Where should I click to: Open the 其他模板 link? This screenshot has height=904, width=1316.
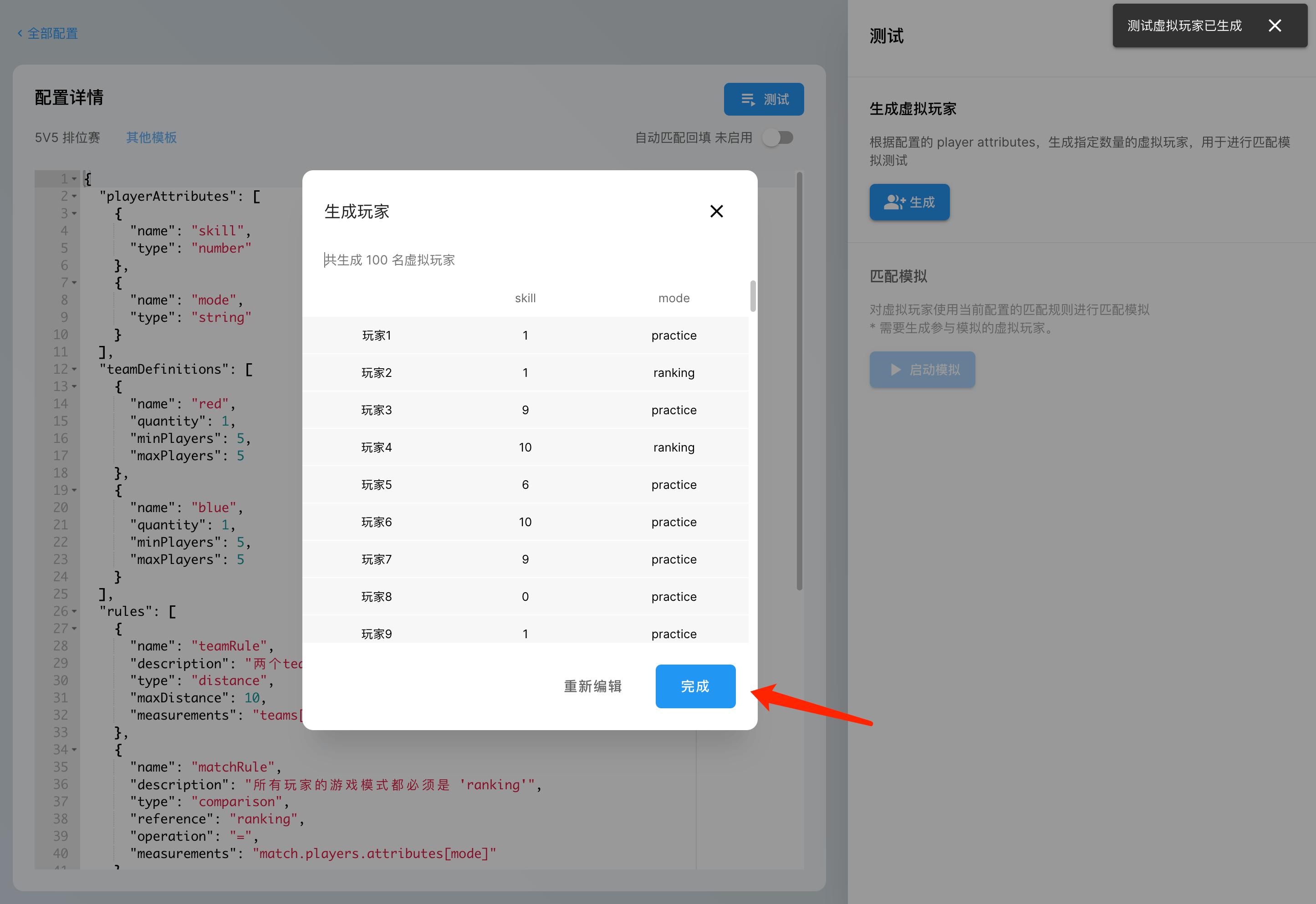point(151,137)
